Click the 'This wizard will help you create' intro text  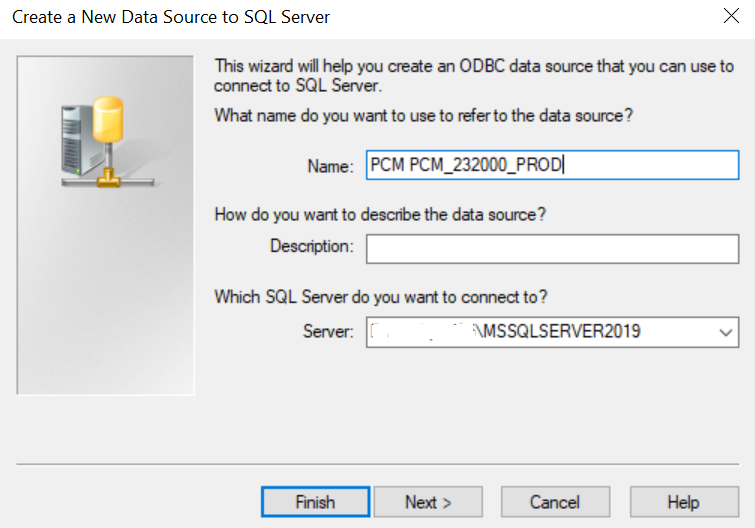point(474,76)
